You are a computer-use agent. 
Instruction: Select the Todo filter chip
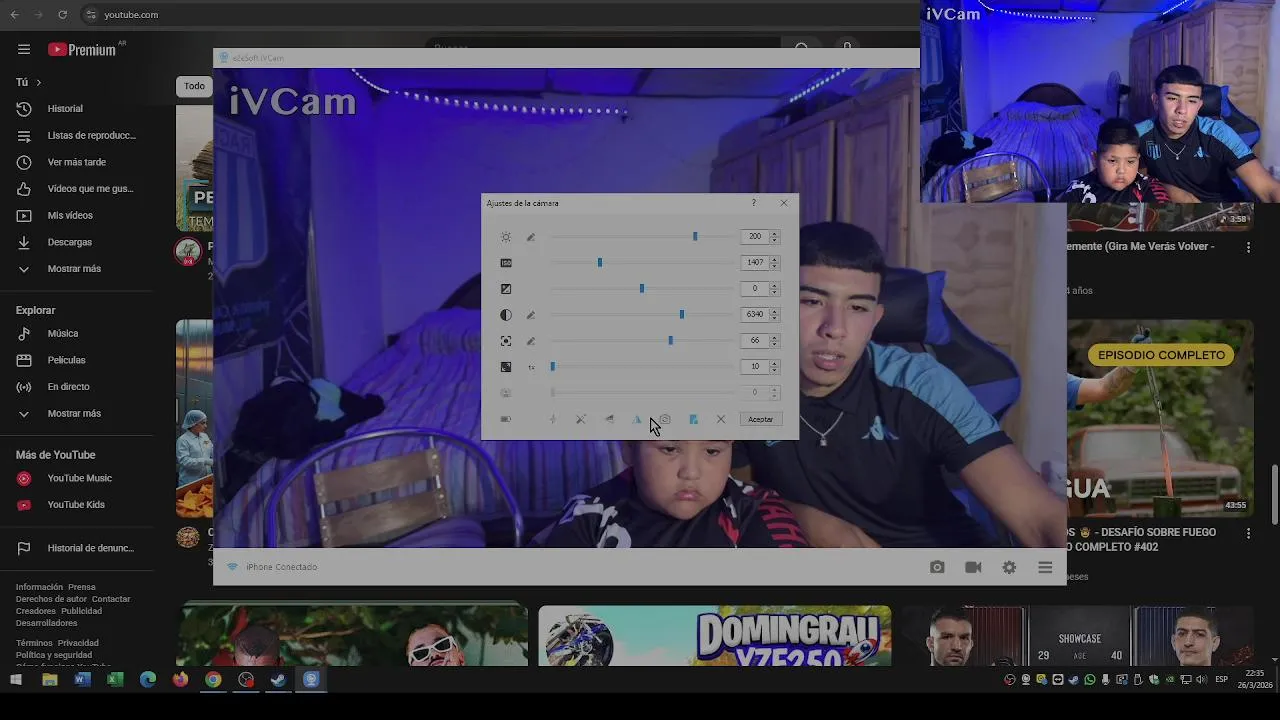(x=194, y=86)
